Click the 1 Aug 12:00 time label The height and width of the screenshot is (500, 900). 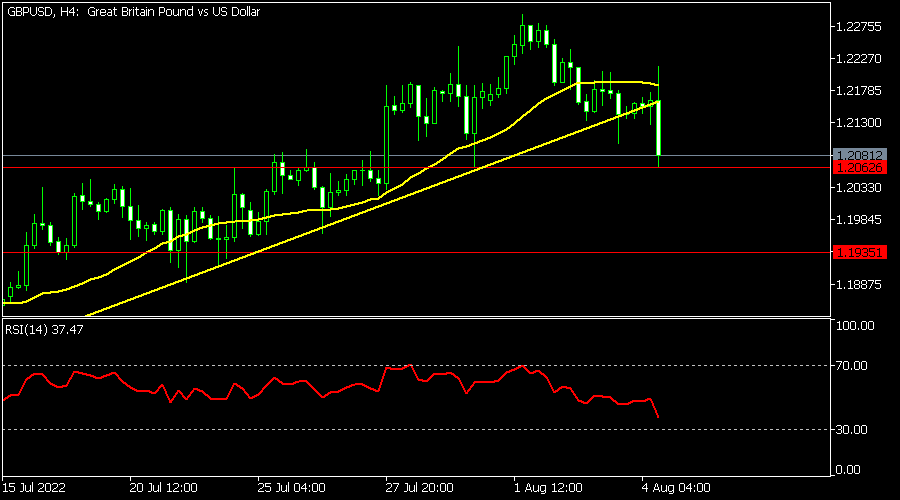coord(548,488)
